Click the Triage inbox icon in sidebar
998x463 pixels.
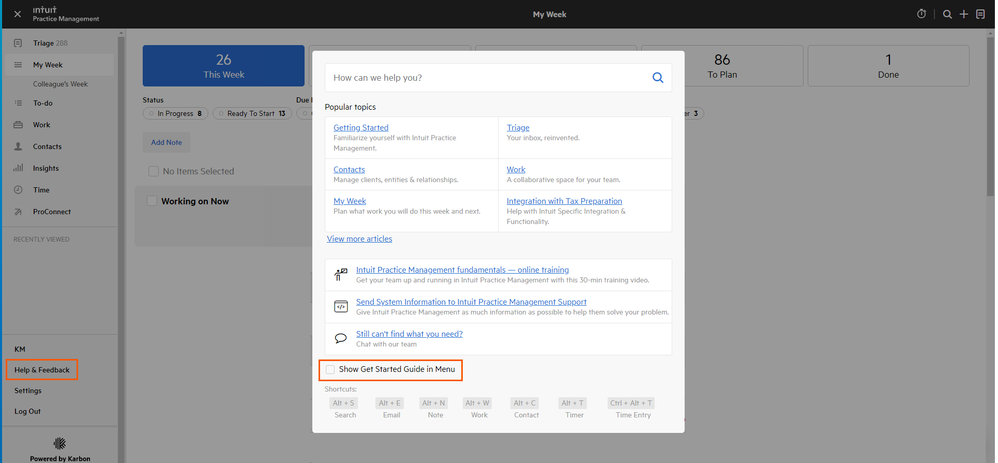(x=18, y=44)
